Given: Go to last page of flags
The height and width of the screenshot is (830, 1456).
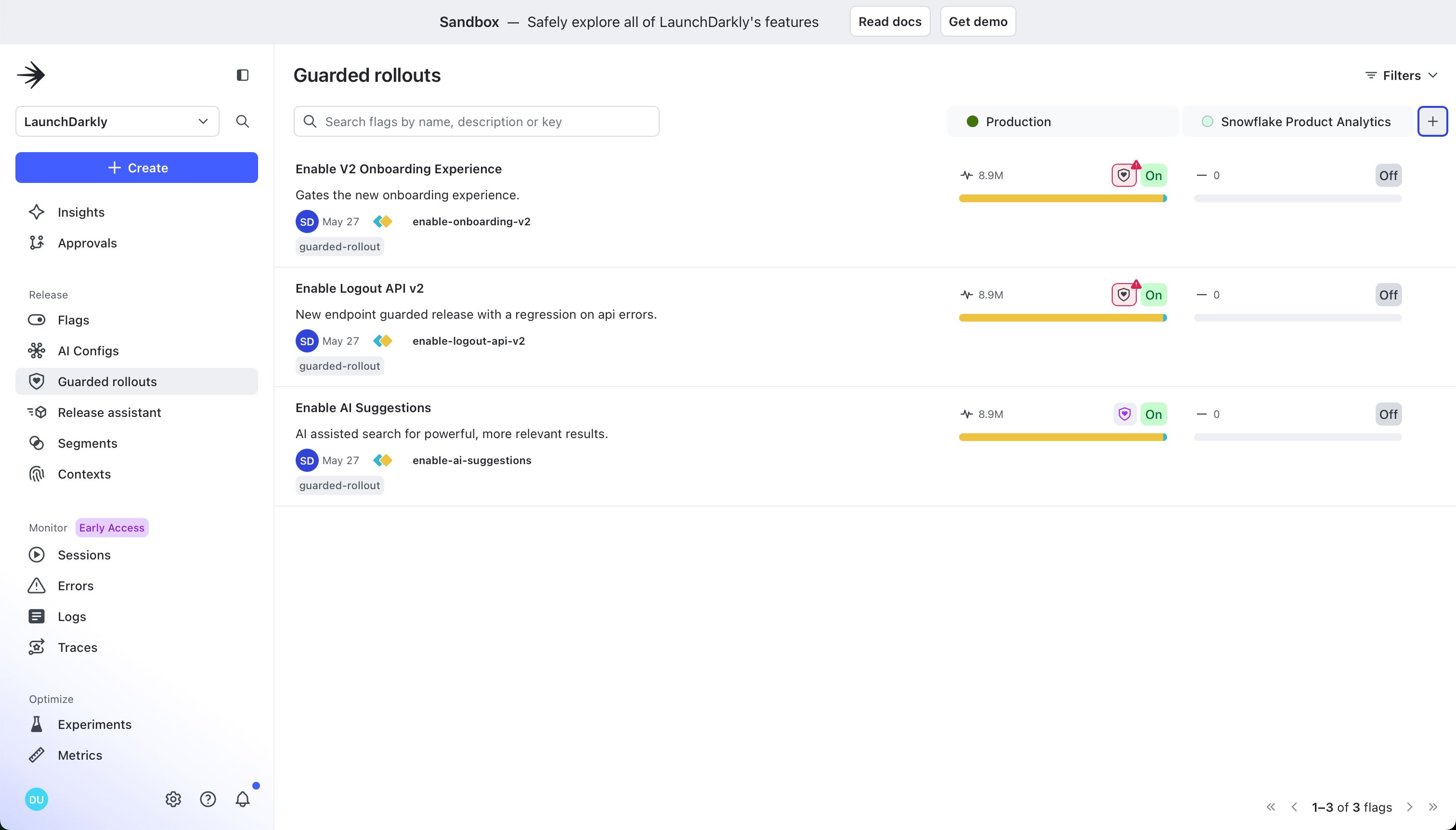Looking at the screenshot, I should (x=1433, y=807).
